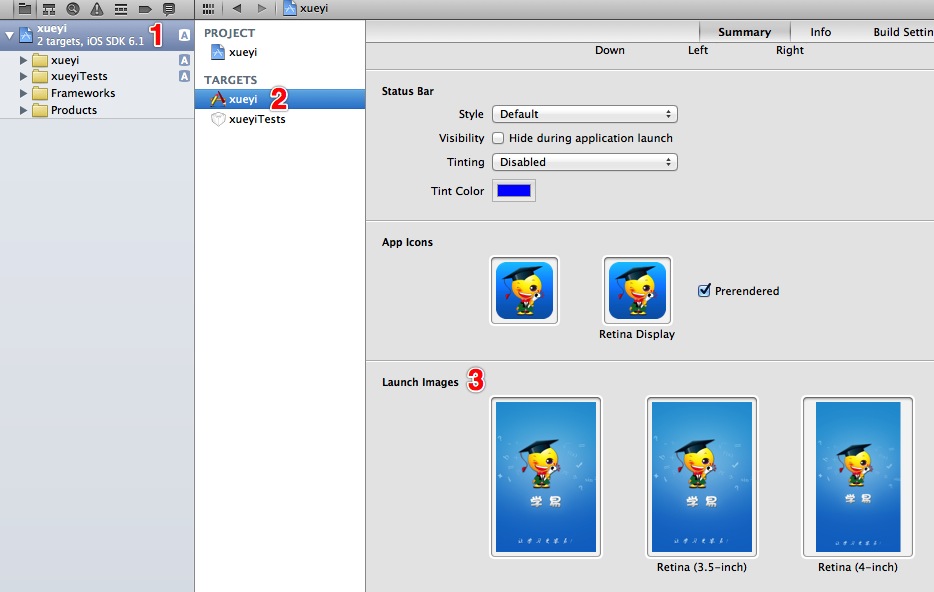This screenshot has width=934, height=592.
Task: Open the Search navigator magnifier icon
Action: 73,8
